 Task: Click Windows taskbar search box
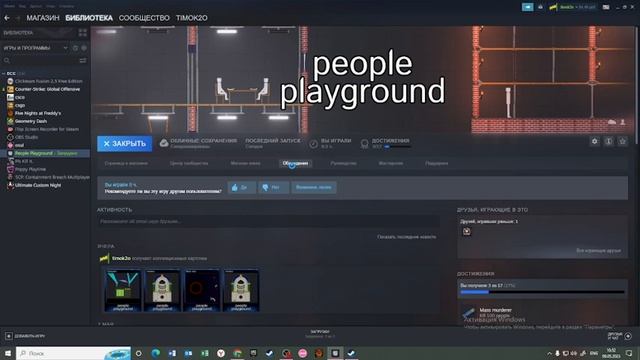[73, 353]
